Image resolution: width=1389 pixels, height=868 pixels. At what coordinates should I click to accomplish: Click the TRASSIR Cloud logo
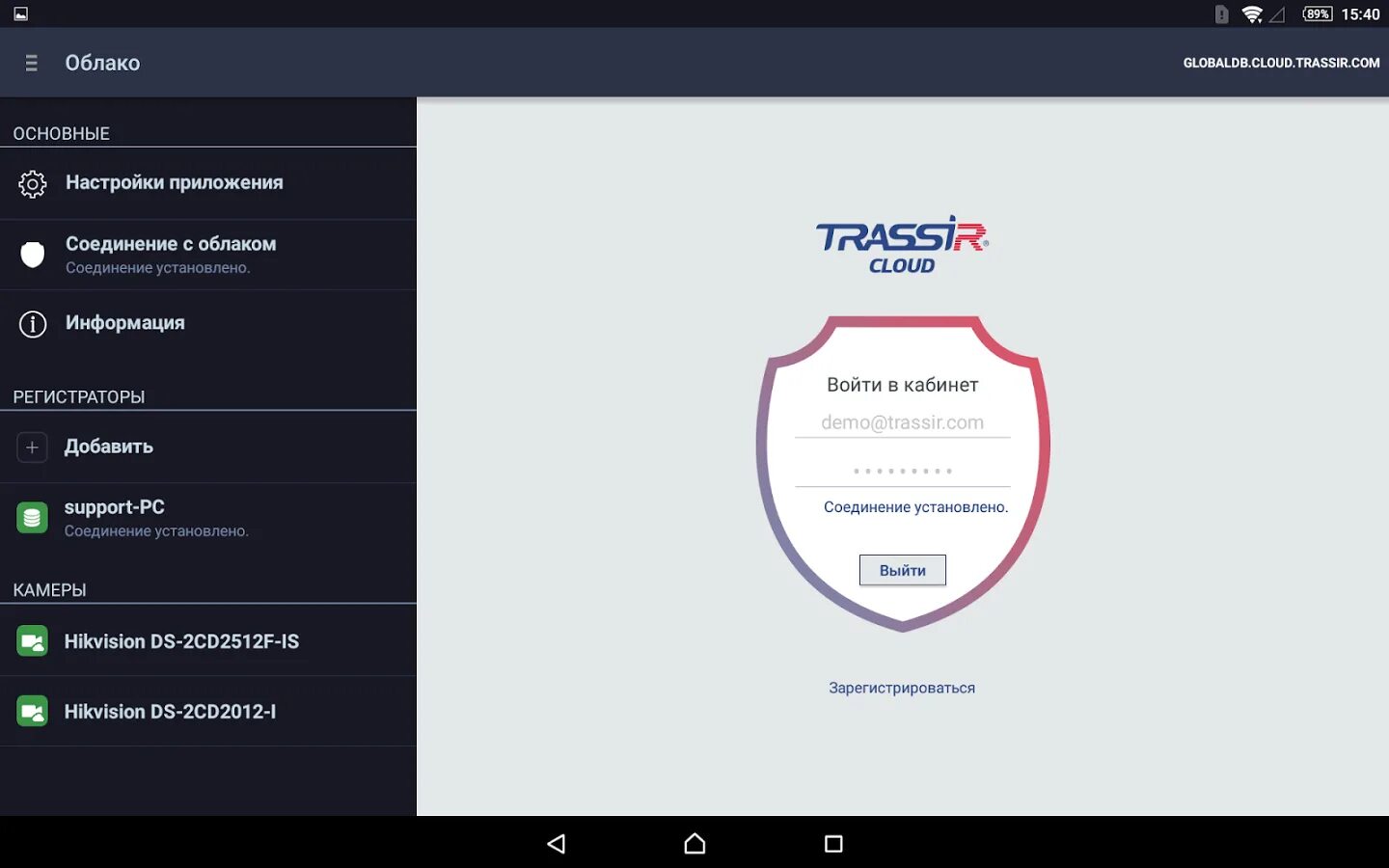(x=902, y=245)
